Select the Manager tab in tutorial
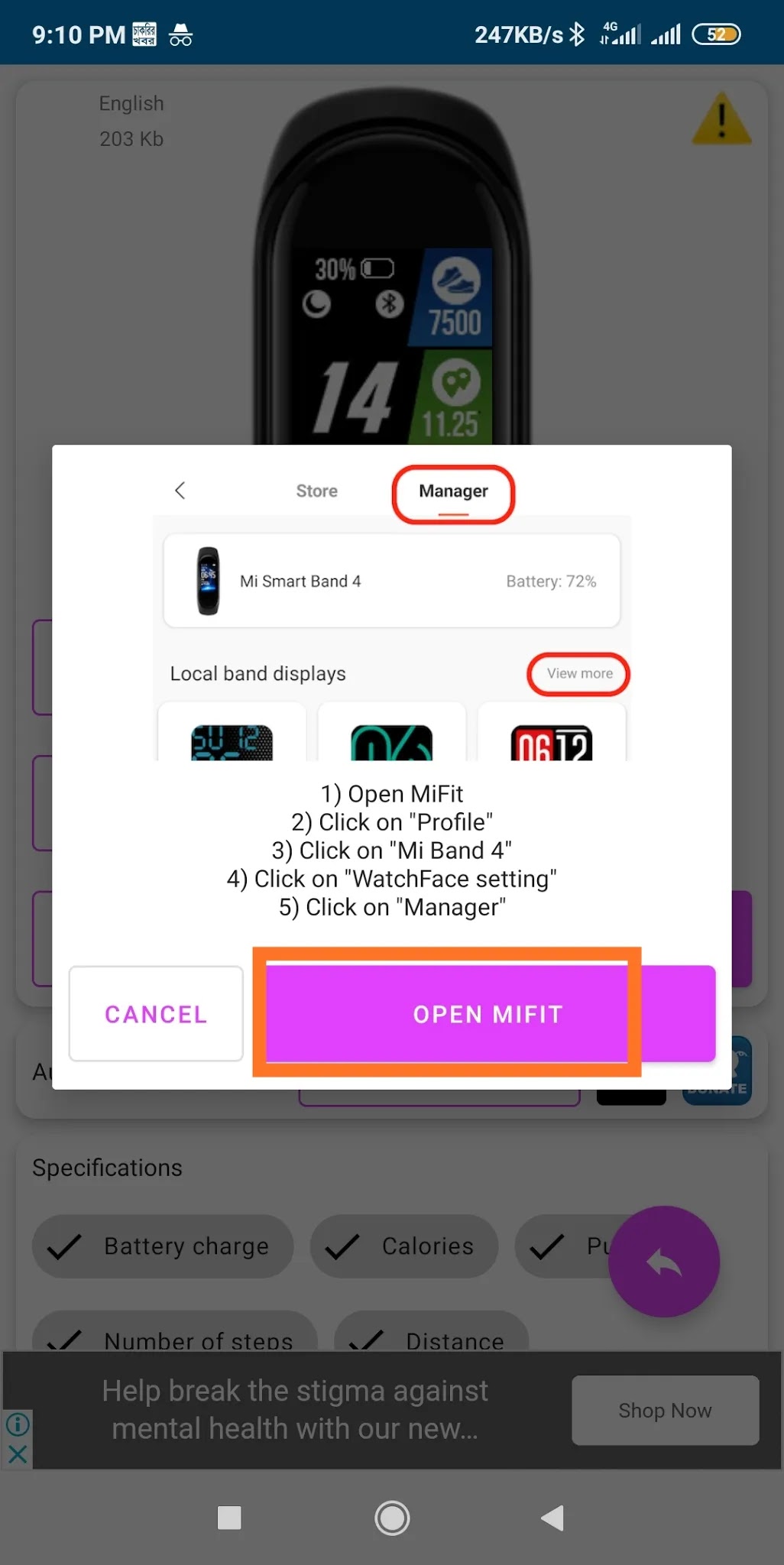Viewport: 784px width, 1565px height. tap(453, 491)
